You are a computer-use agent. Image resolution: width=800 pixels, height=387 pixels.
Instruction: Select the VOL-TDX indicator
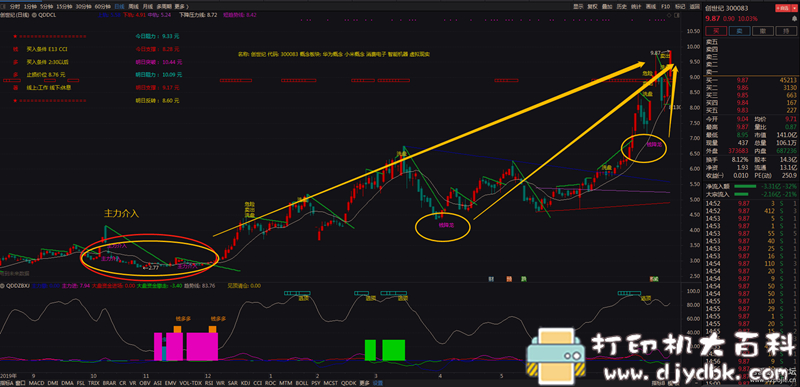pyautogui.click(x=191, y=382)
